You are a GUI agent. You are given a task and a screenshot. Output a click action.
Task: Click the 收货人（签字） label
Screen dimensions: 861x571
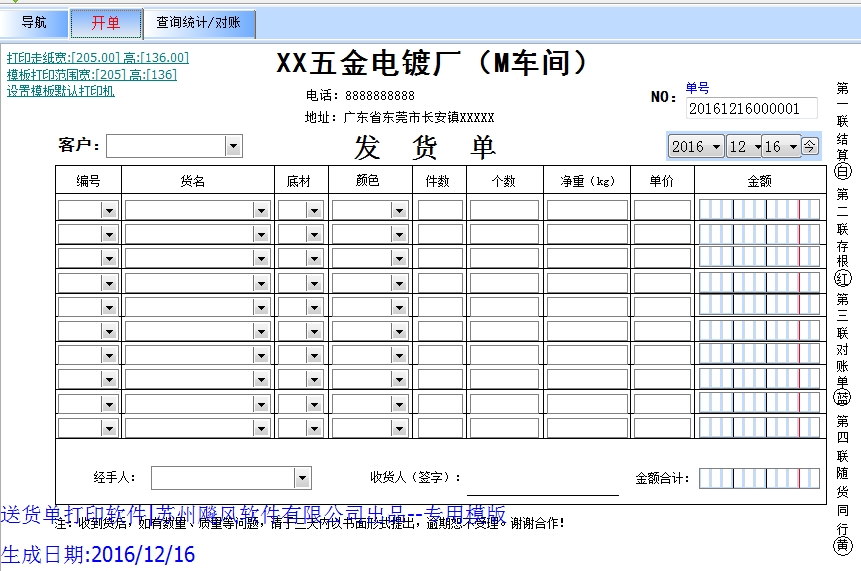click(x=416, y=477)
